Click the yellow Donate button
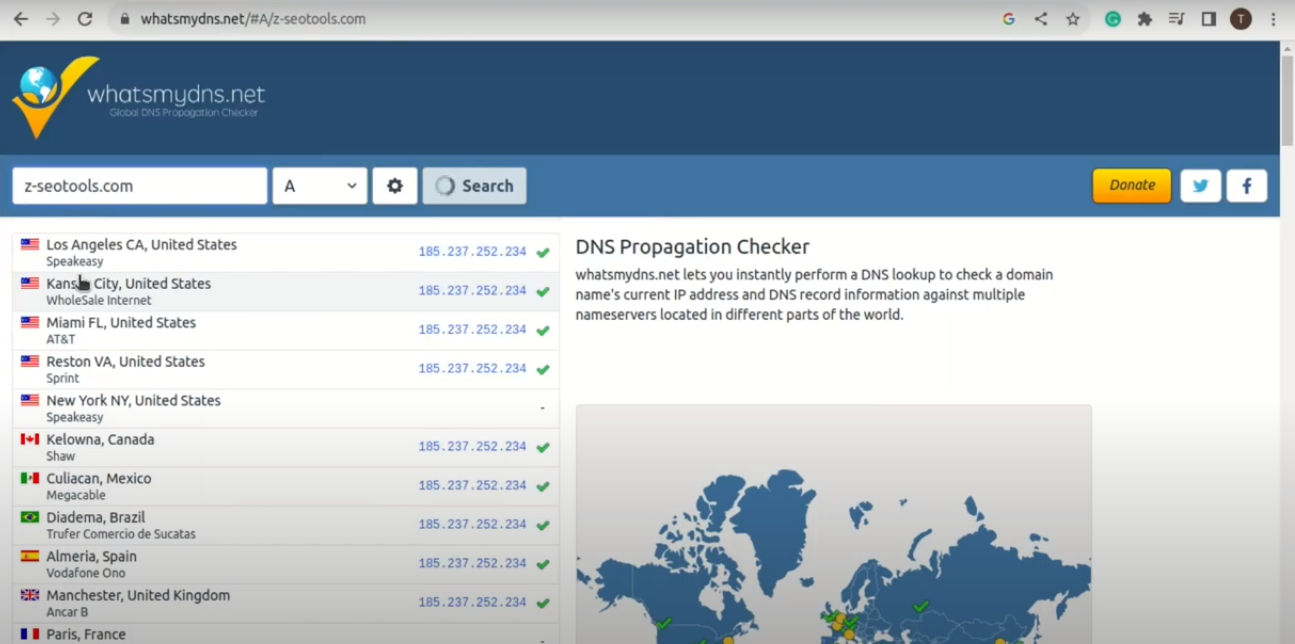The width and height of the screenshot is (1295, 644). tap(1132, 186)
